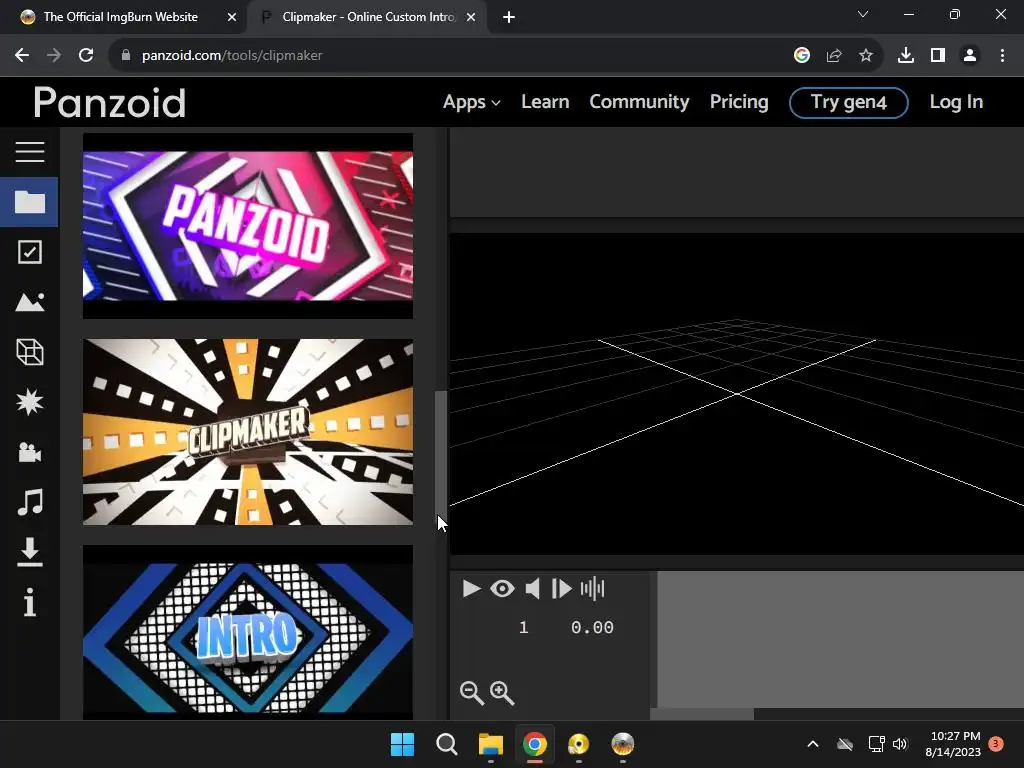
Task: Switch to the Clipmaker browser tab
Action: coord(368,17)
